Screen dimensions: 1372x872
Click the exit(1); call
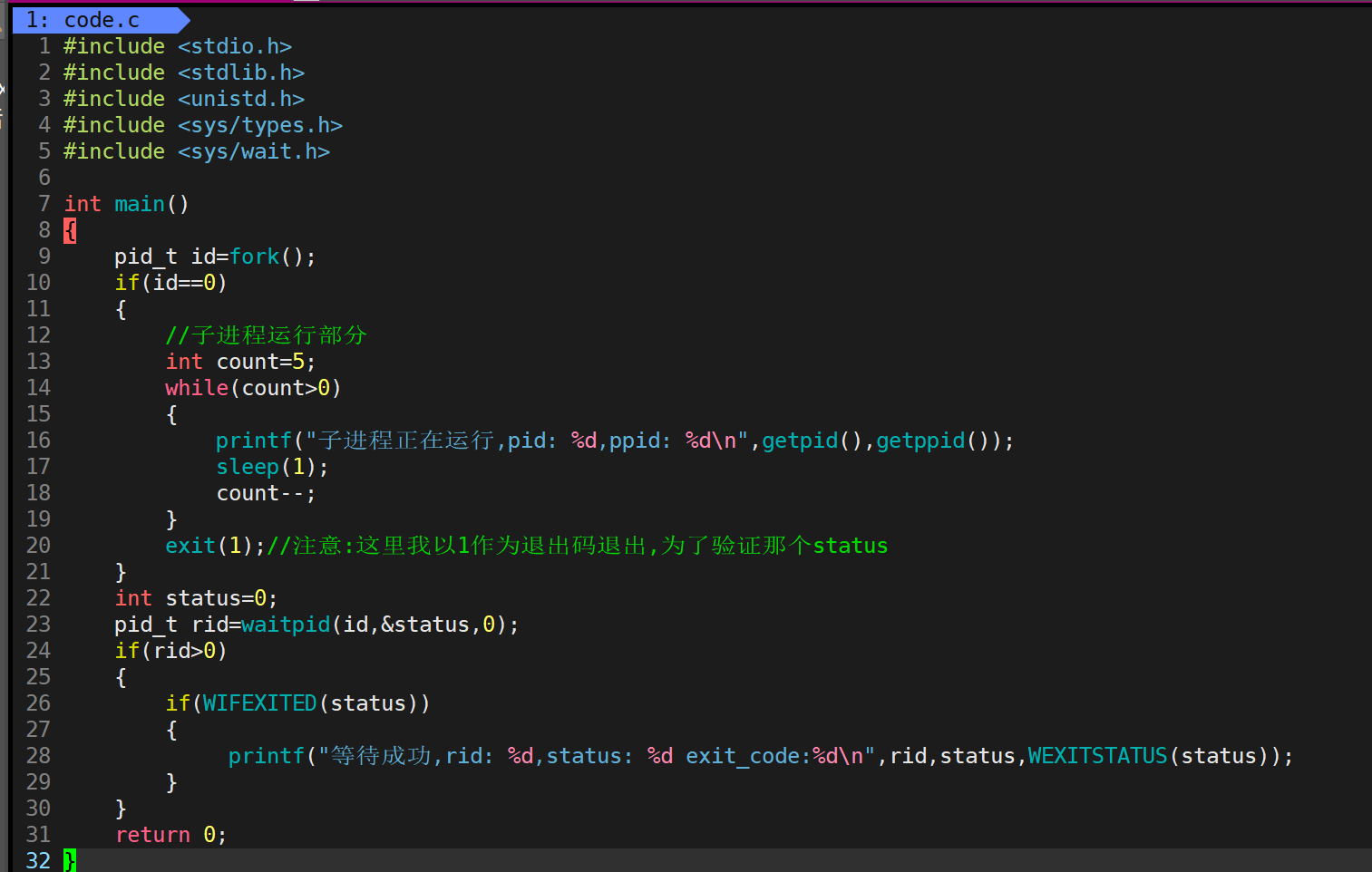(x=215, y=546)
